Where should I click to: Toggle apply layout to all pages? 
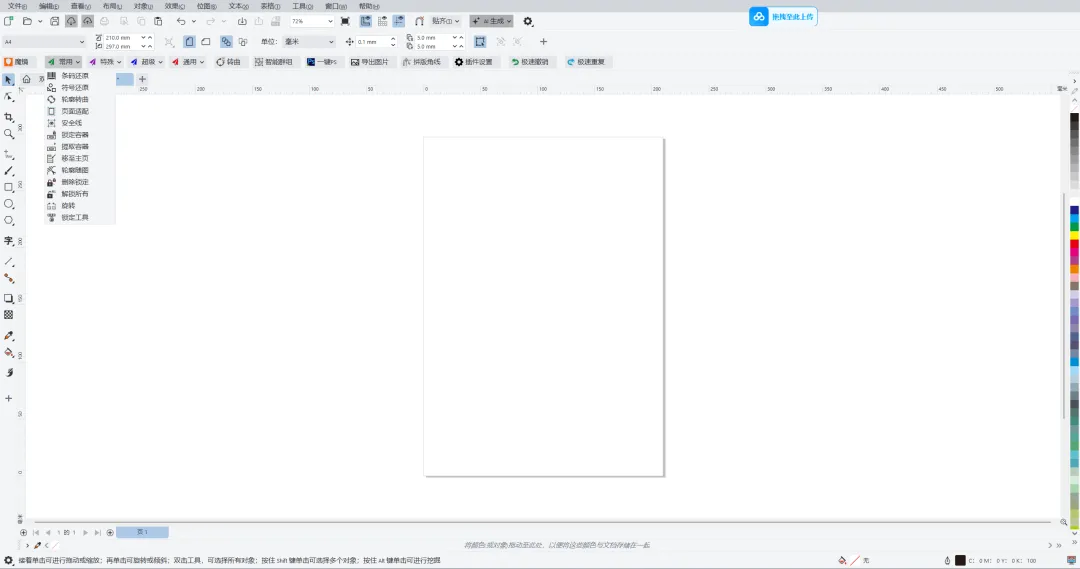coord(226,42)
